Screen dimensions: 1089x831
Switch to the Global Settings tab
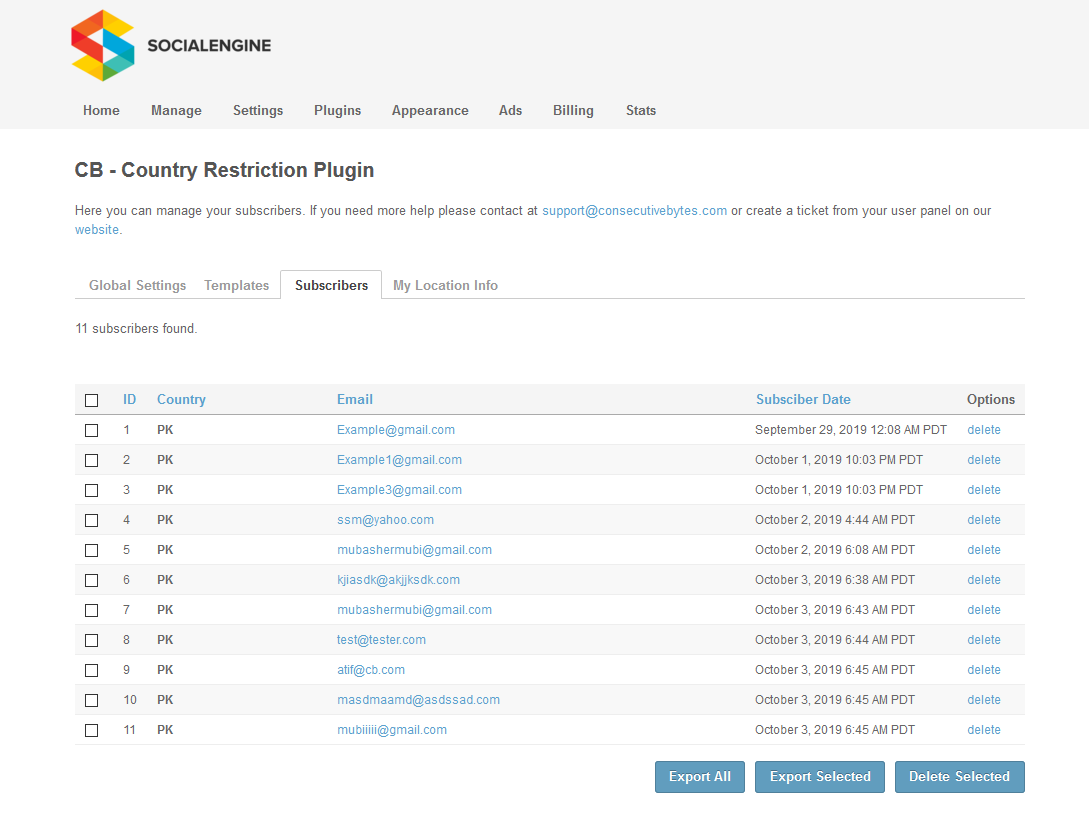click(x=137, y=286)
